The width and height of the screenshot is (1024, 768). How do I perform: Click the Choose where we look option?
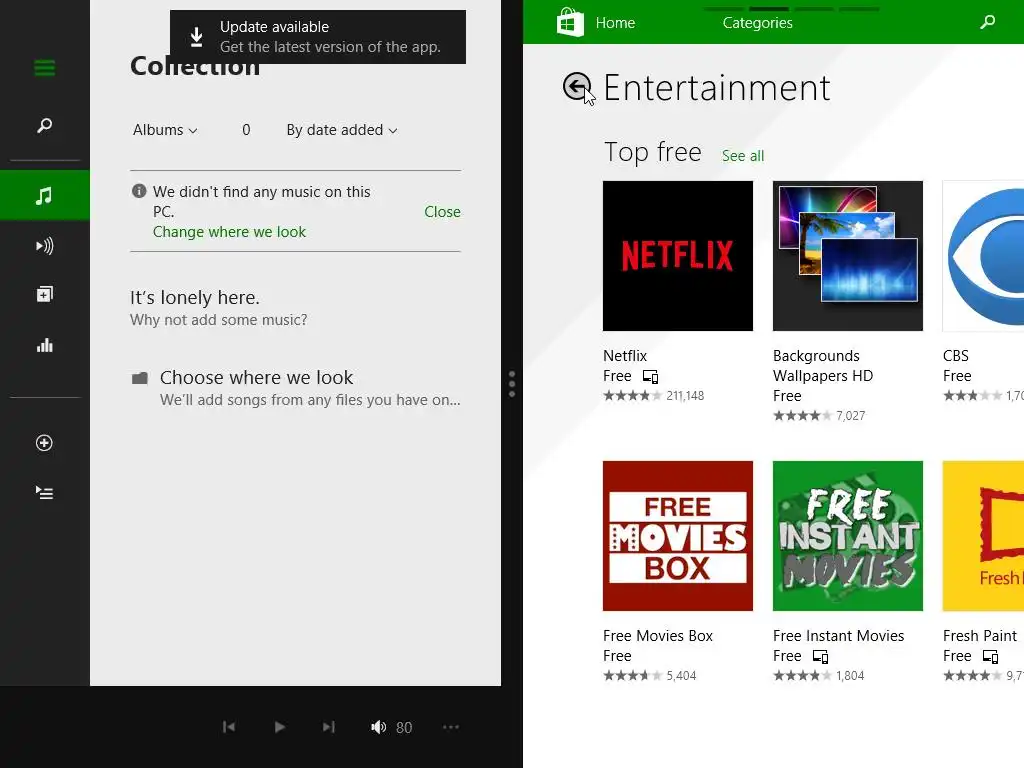296,388
